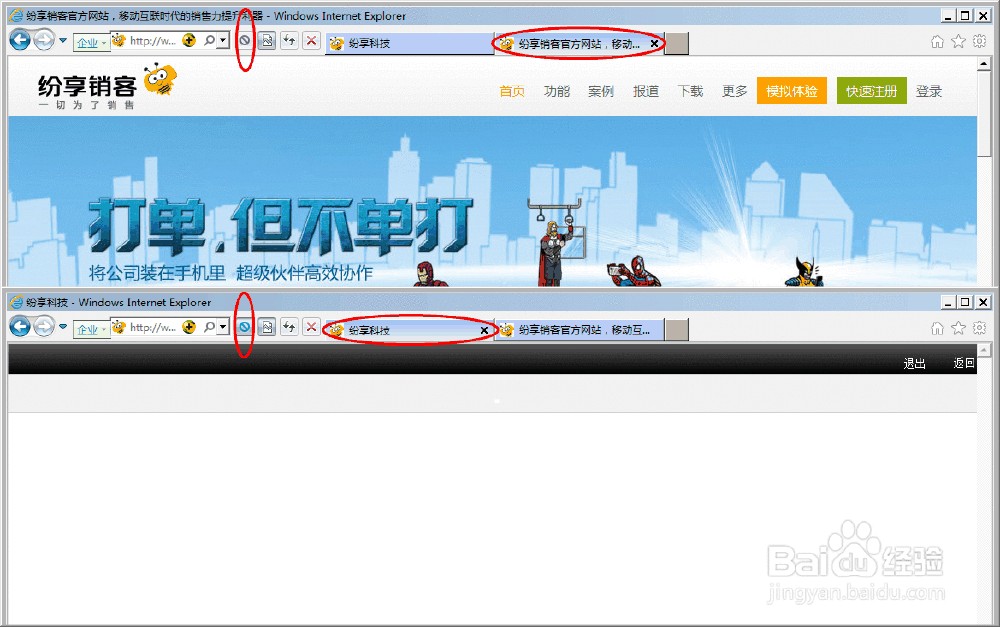
Task: Open the Tools gear icon
Action: (978, 41)
